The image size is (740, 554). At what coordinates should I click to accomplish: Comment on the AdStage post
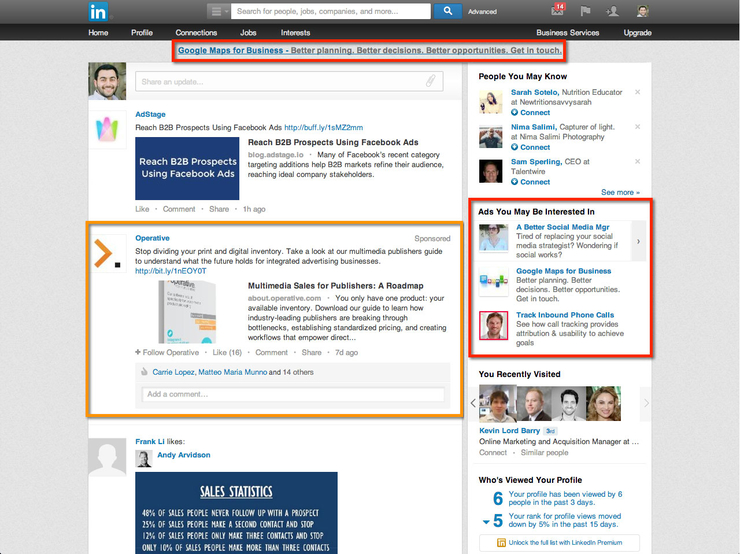179,209
